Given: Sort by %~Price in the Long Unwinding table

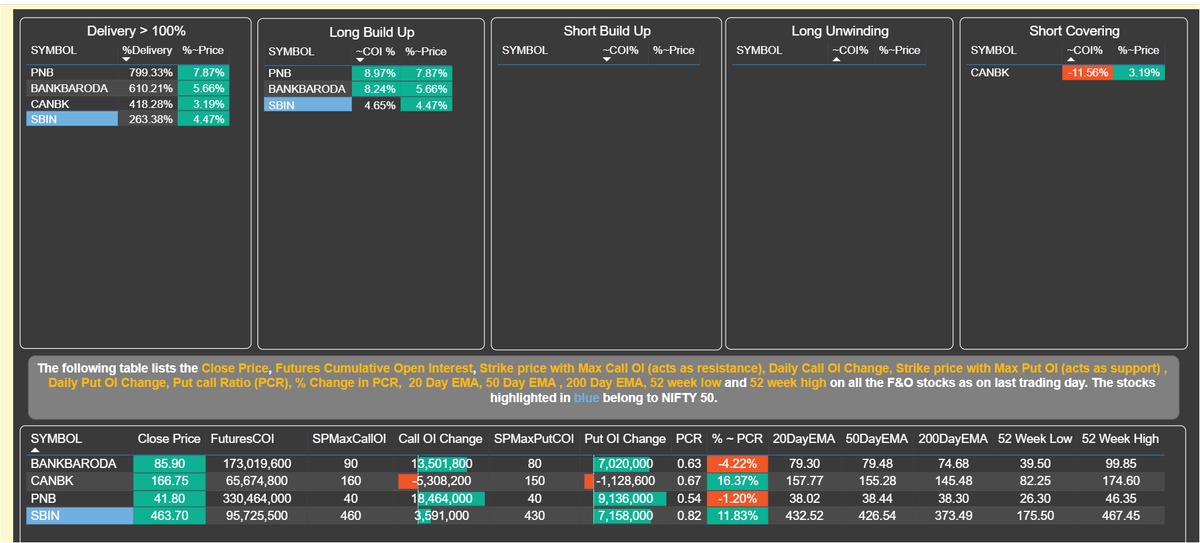Looking at the screenshot, I should click(900, 50).
